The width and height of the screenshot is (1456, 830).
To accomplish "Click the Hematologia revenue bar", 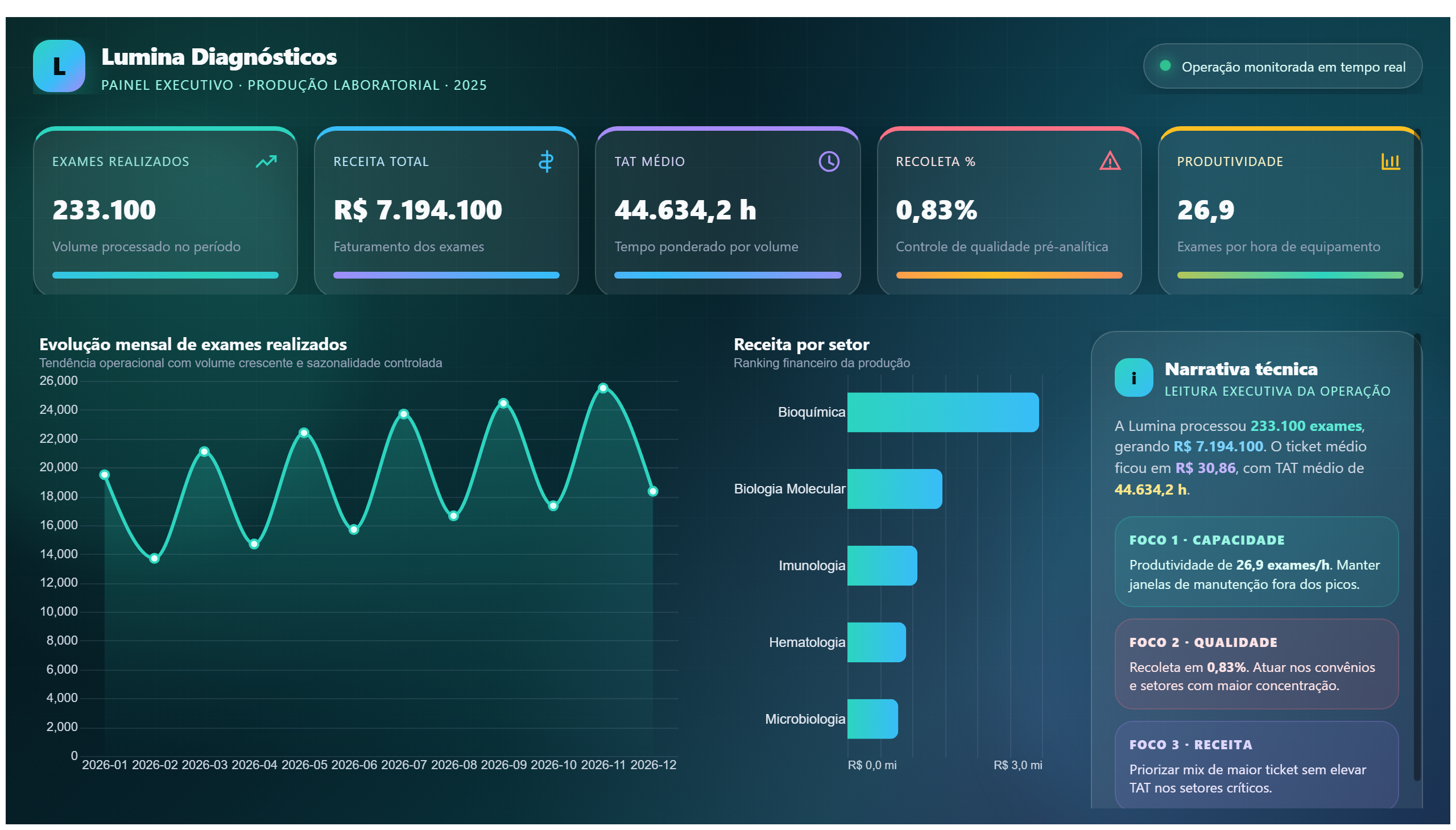I will point(876,642).
